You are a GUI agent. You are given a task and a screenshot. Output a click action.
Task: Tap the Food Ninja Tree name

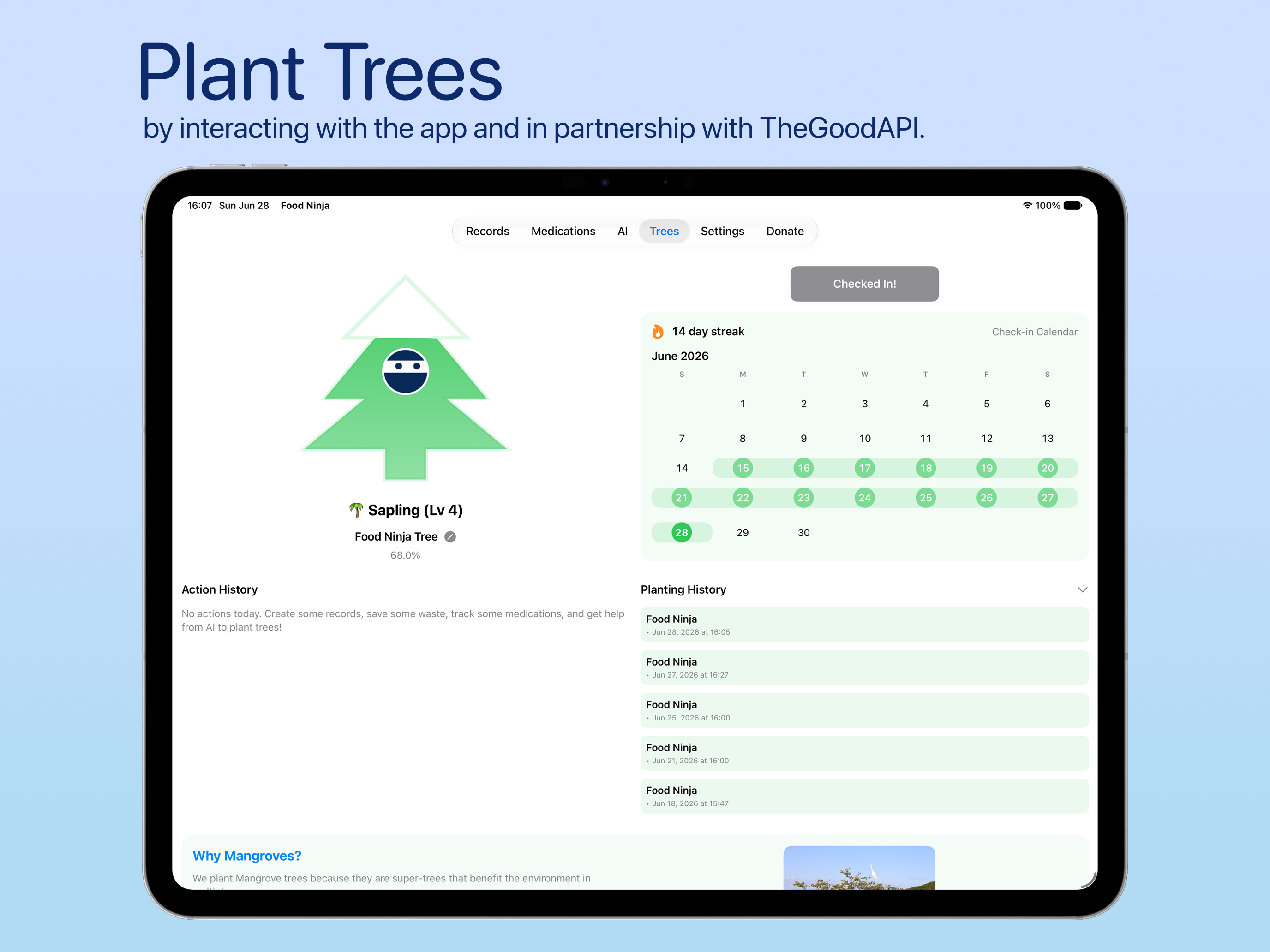coord(396,536)
